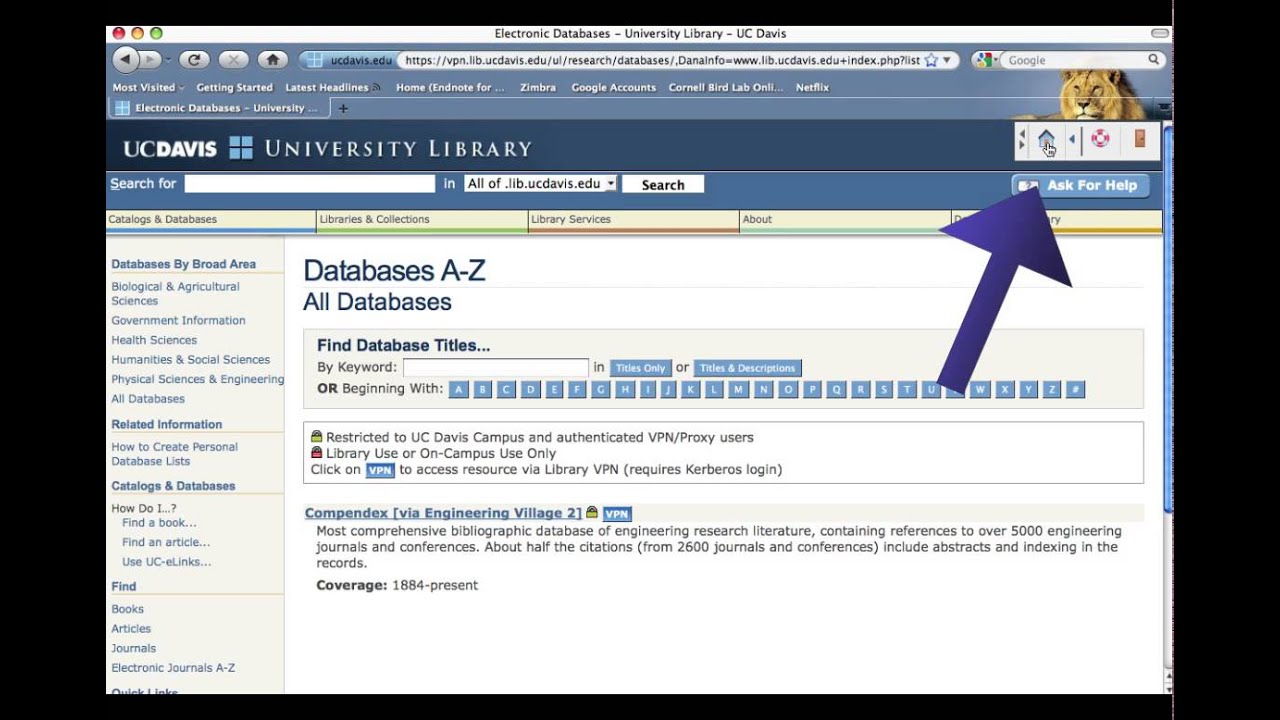This screenshot has width=1280, height=720.
Task: Browse databases beginning with P
Action: point(813,390)
